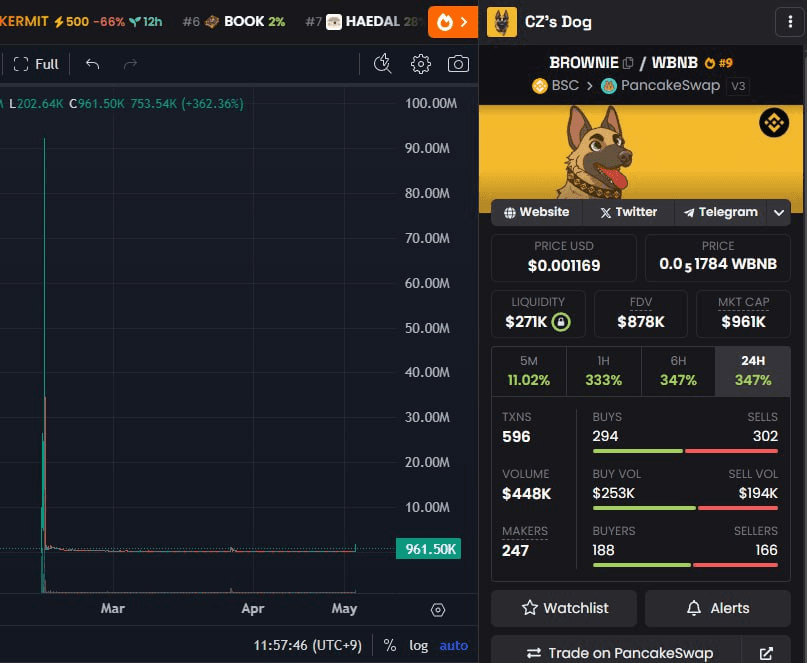Viewport: 807px width, 663px height.
Task: Click the v3 version badge
Action: coord(738,86)
